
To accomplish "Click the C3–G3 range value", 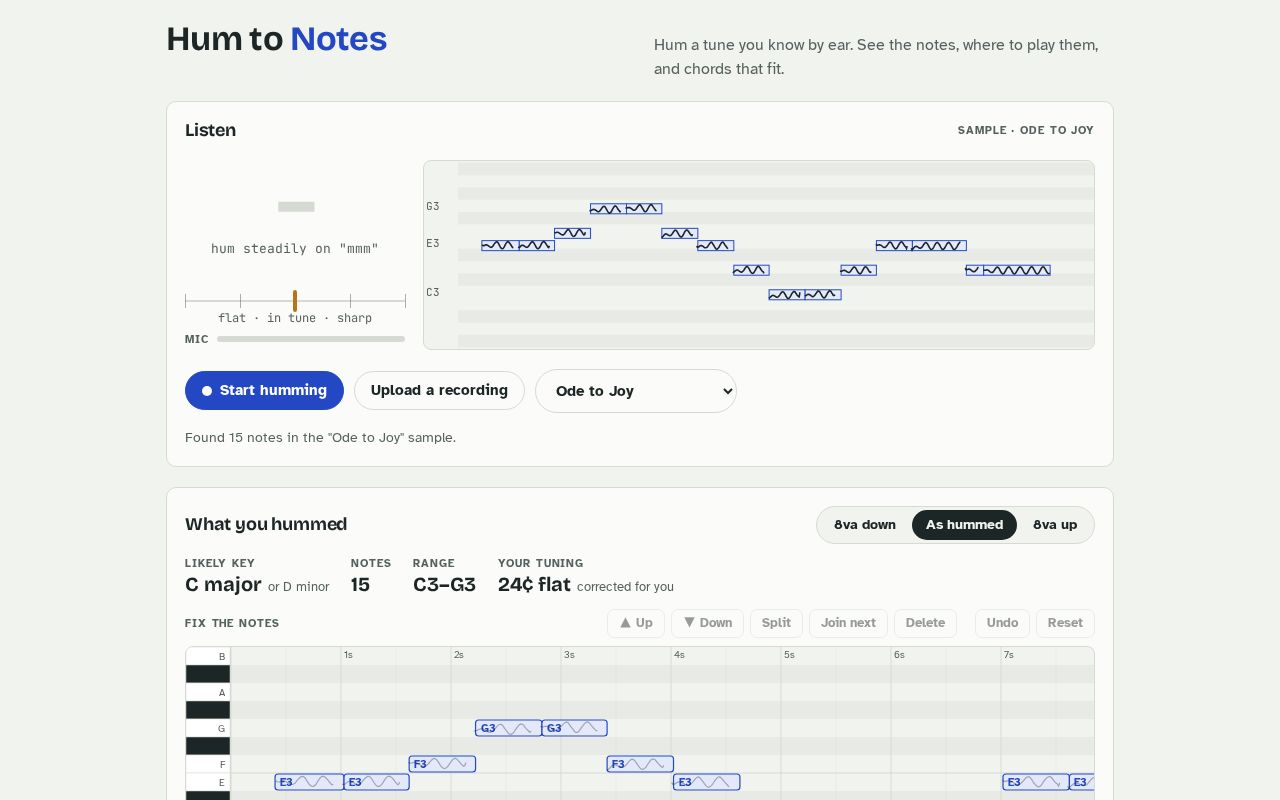I will (x=444, y=585).
